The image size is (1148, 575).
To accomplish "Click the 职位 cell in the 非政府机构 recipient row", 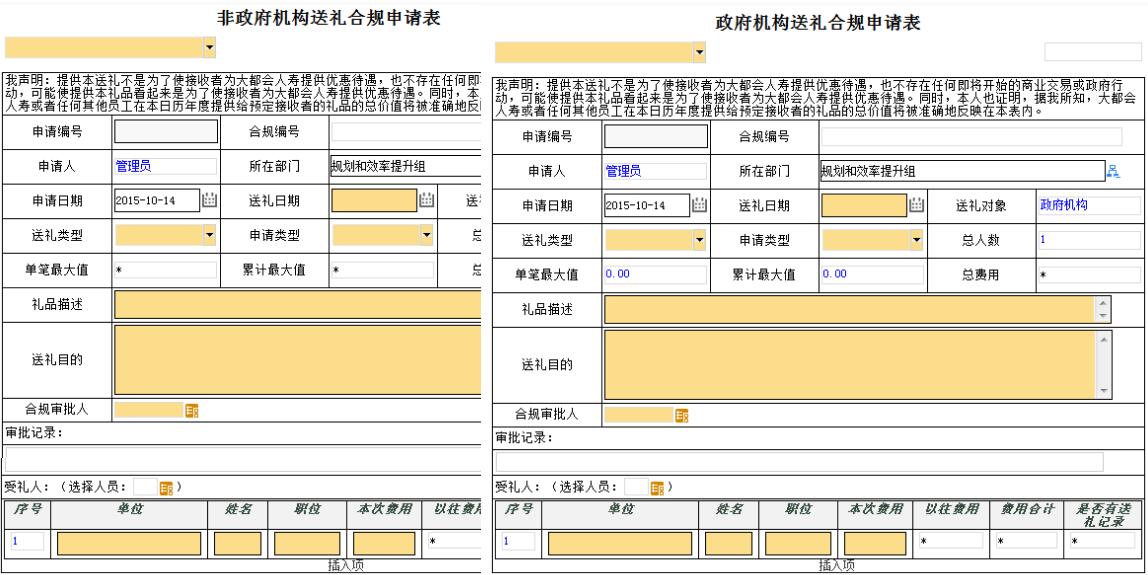I will [308, 544].
